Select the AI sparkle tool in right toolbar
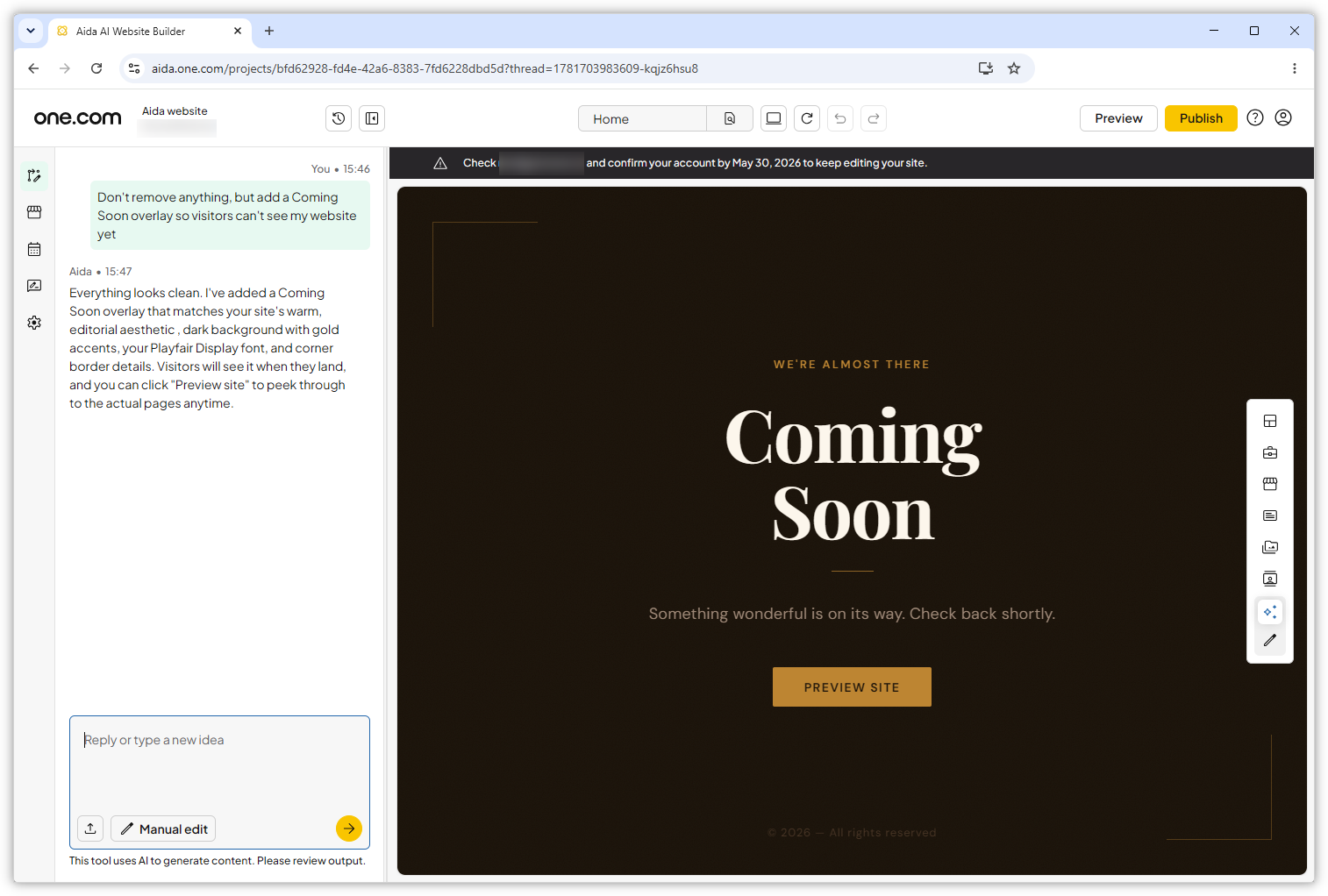This screenshot has width=1328, height=896. coord(1270,611)
